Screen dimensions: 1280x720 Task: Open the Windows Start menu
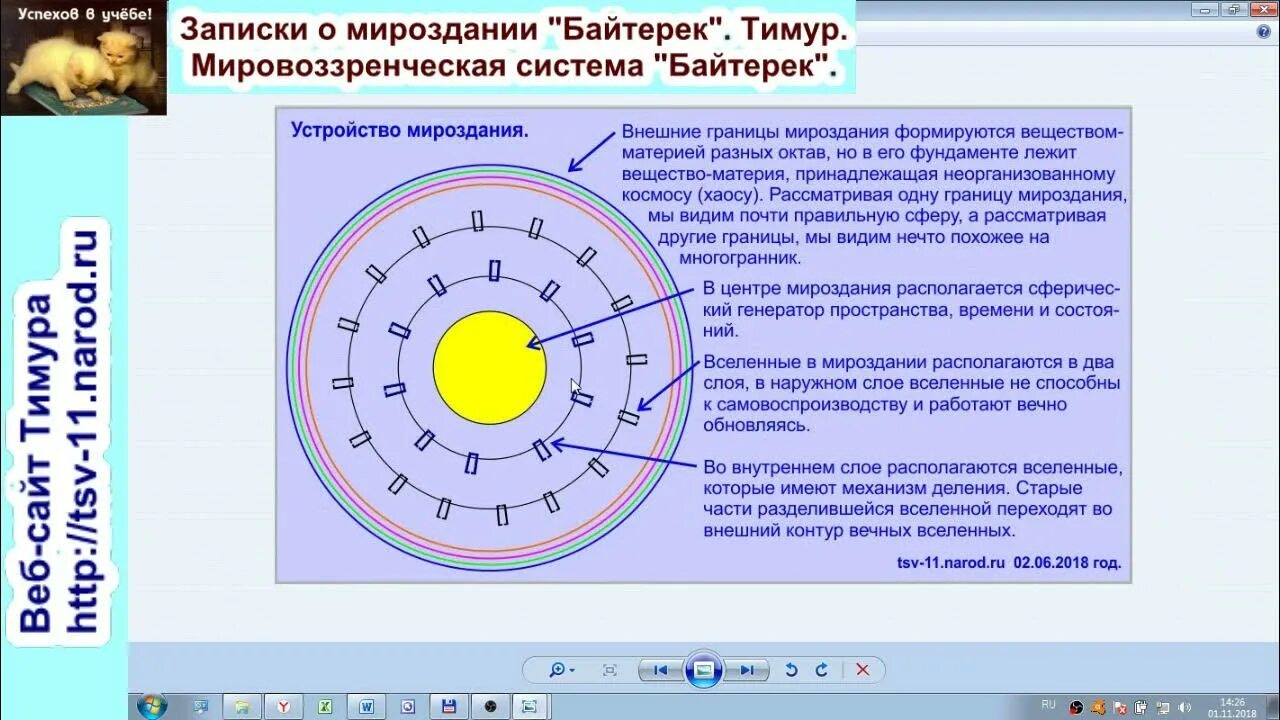coord(151,706)
